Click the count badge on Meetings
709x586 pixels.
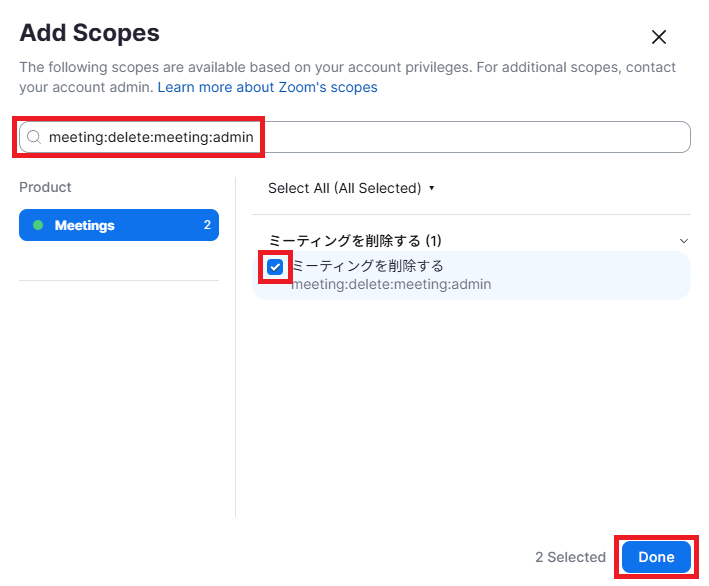point(207,225)
